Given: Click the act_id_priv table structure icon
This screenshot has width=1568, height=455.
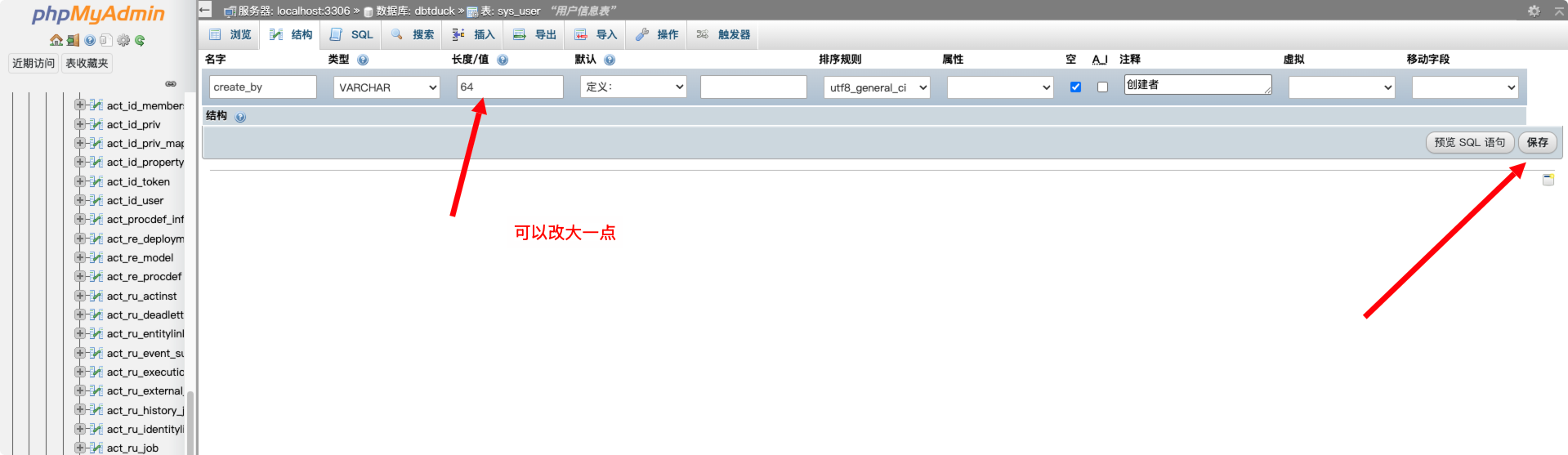Looking at the screenshot, I should (96, 124).
